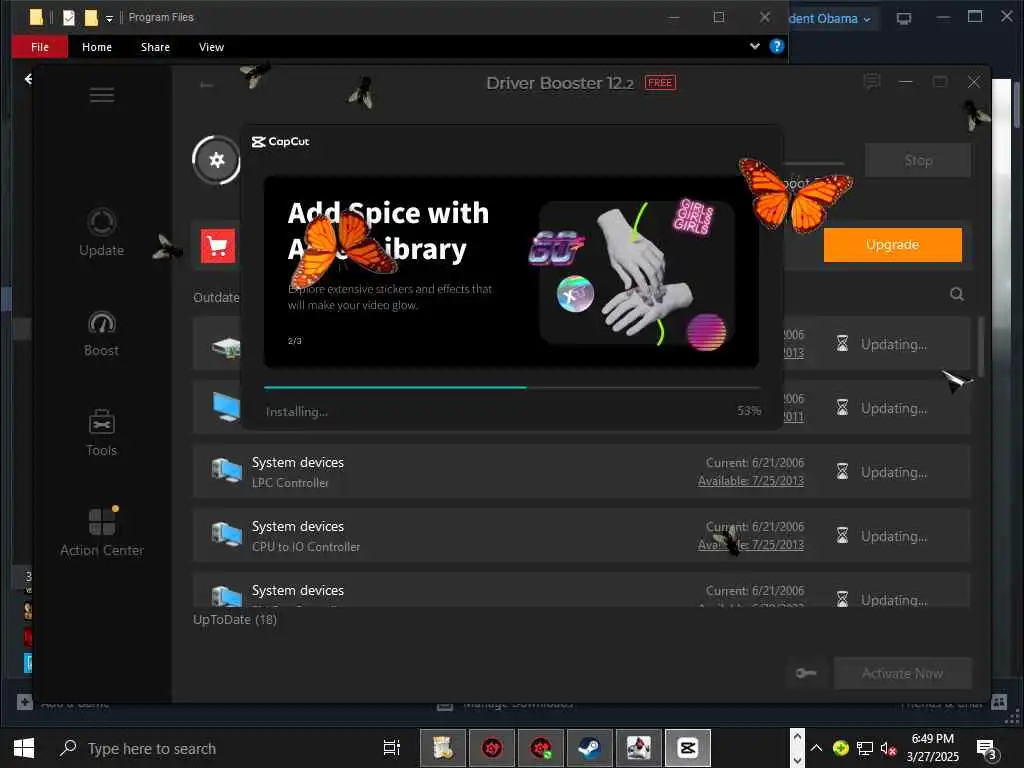
Task: Click hourglass icon in CPU to IO row
Action: click(842, 536)
